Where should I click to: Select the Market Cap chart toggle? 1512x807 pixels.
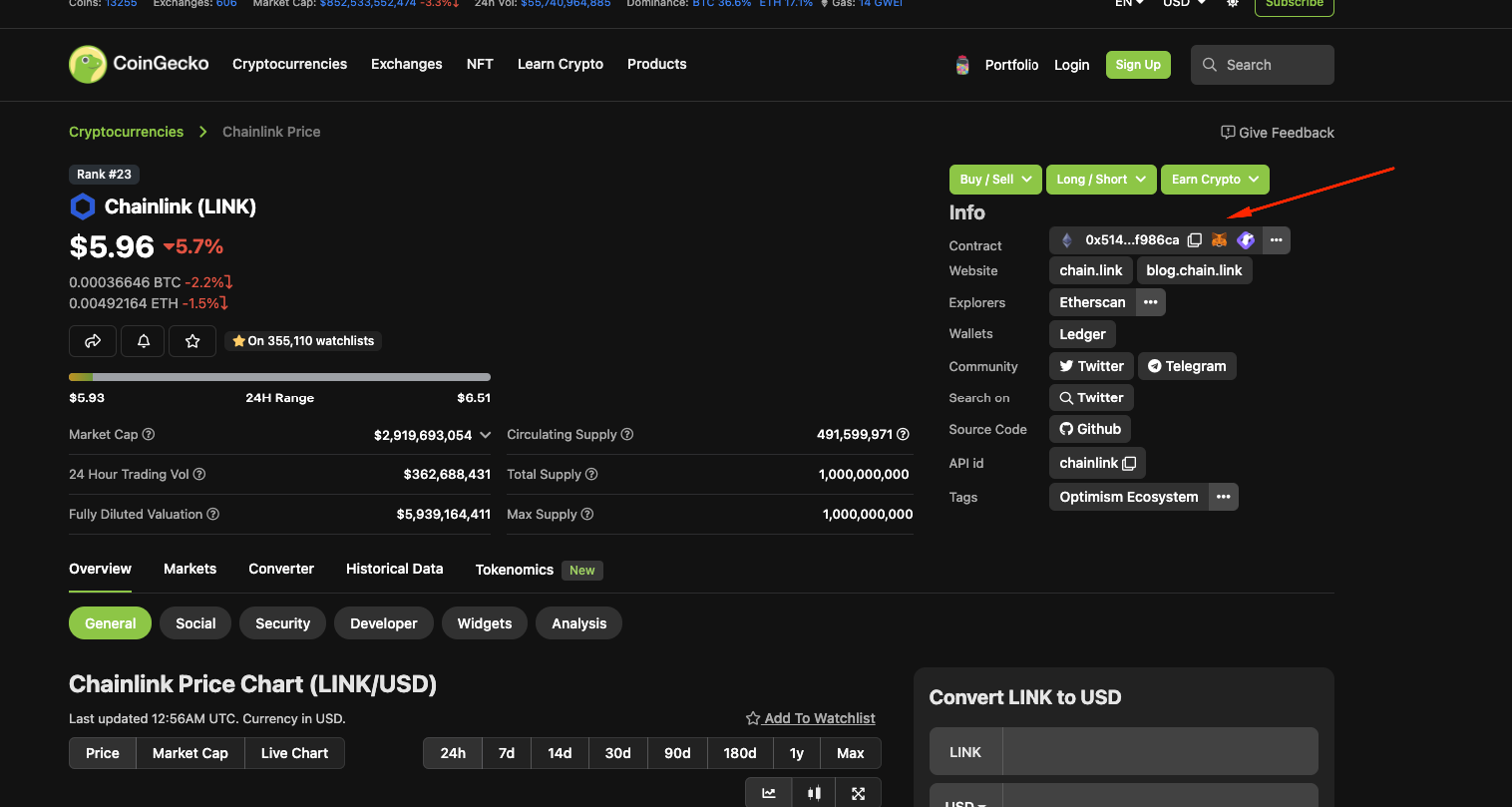tap(190, 753)
